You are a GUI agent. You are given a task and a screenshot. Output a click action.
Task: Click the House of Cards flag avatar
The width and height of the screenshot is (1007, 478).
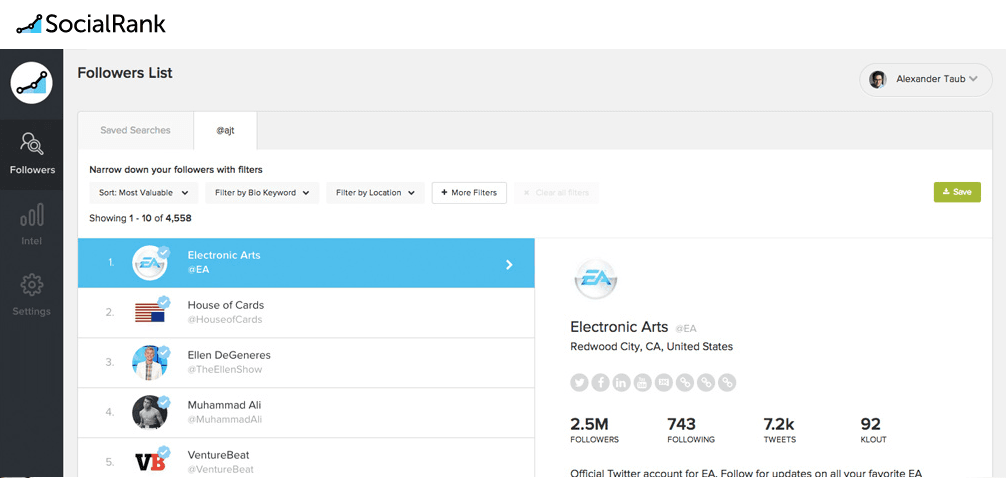point(150,313)
